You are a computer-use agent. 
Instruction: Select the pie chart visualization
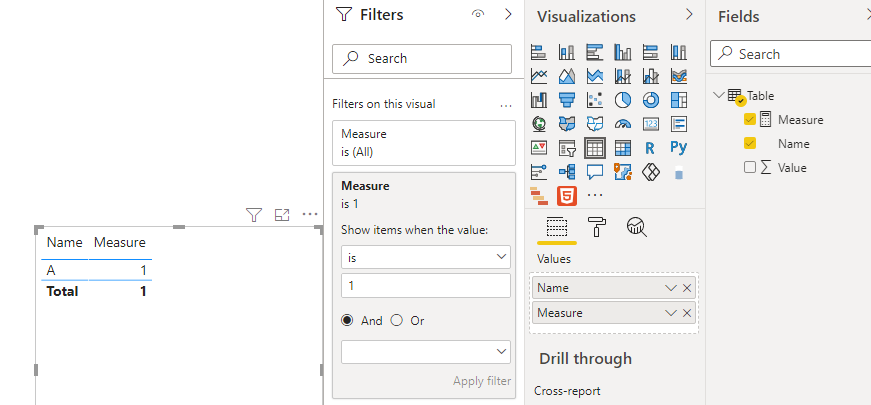pos(623,100)
